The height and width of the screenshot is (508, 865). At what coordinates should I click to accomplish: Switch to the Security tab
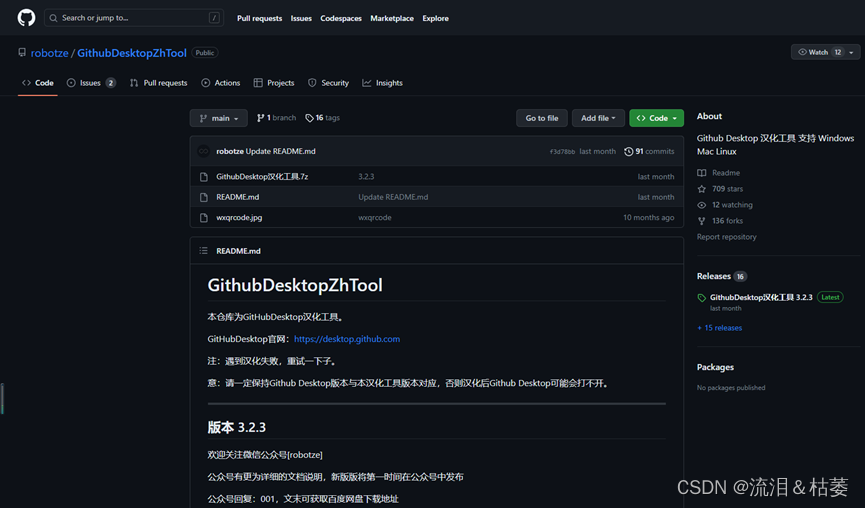328,83
